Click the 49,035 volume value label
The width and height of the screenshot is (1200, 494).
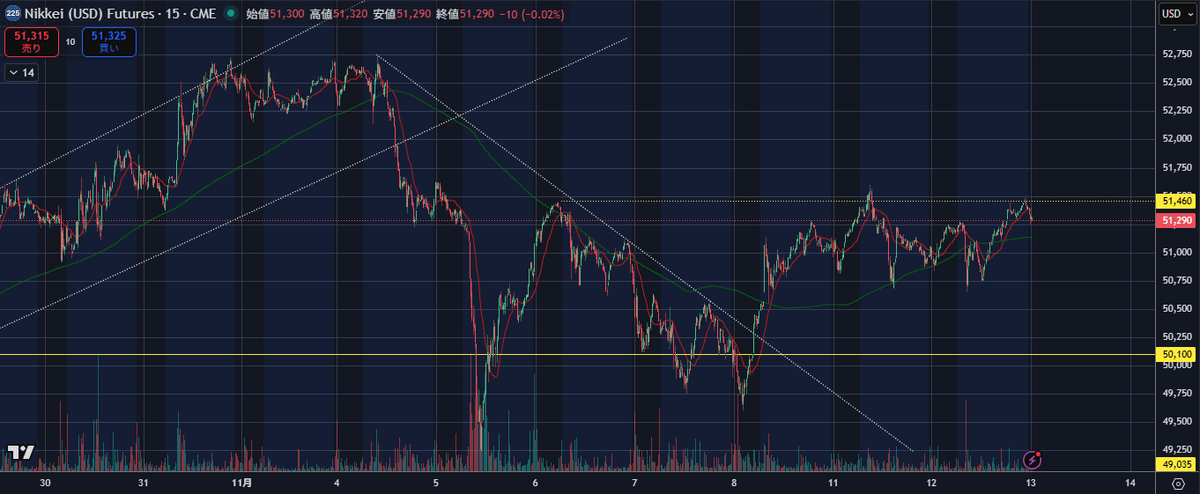(1175, 464)
